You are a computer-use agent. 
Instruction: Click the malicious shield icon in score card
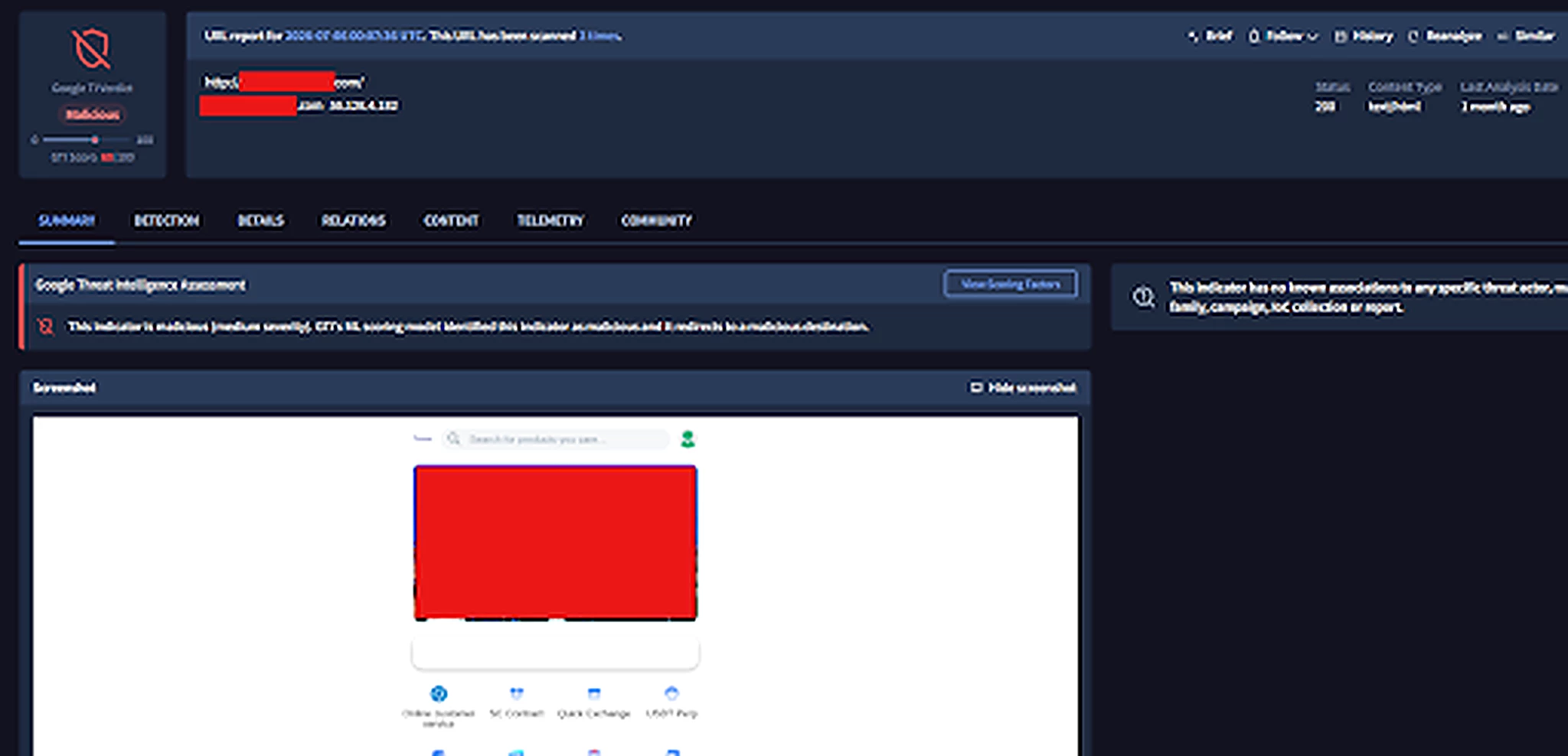point(92,49)
